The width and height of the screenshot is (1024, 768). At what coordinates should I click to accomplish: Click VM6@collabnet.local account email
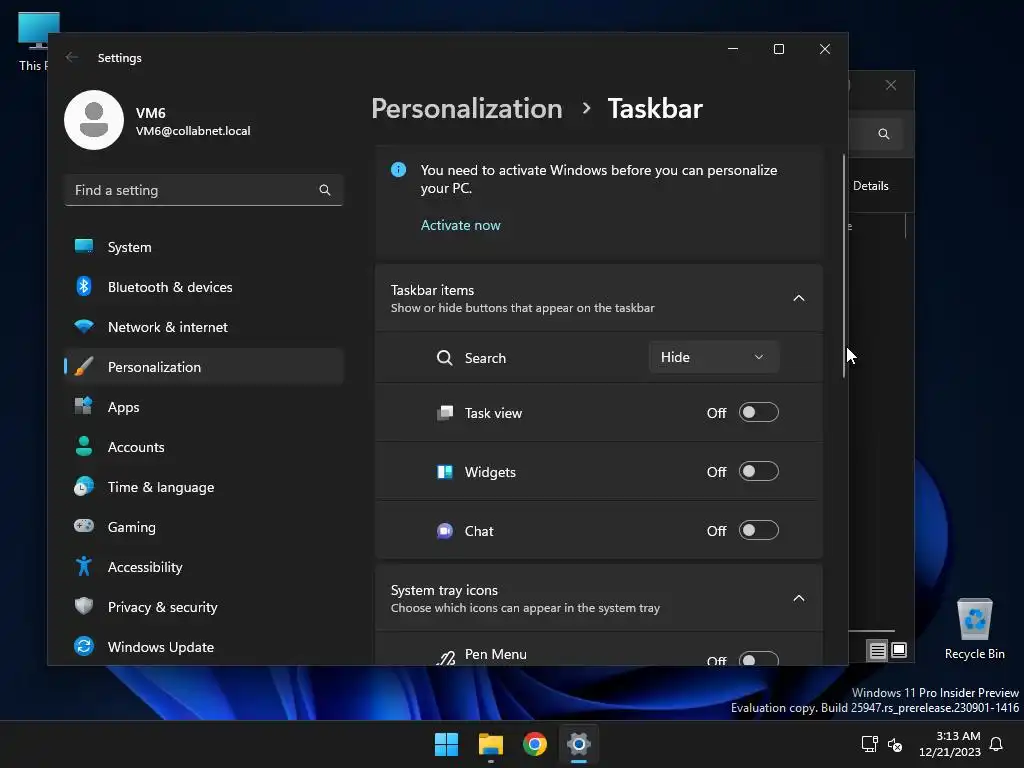coord(193,131)
